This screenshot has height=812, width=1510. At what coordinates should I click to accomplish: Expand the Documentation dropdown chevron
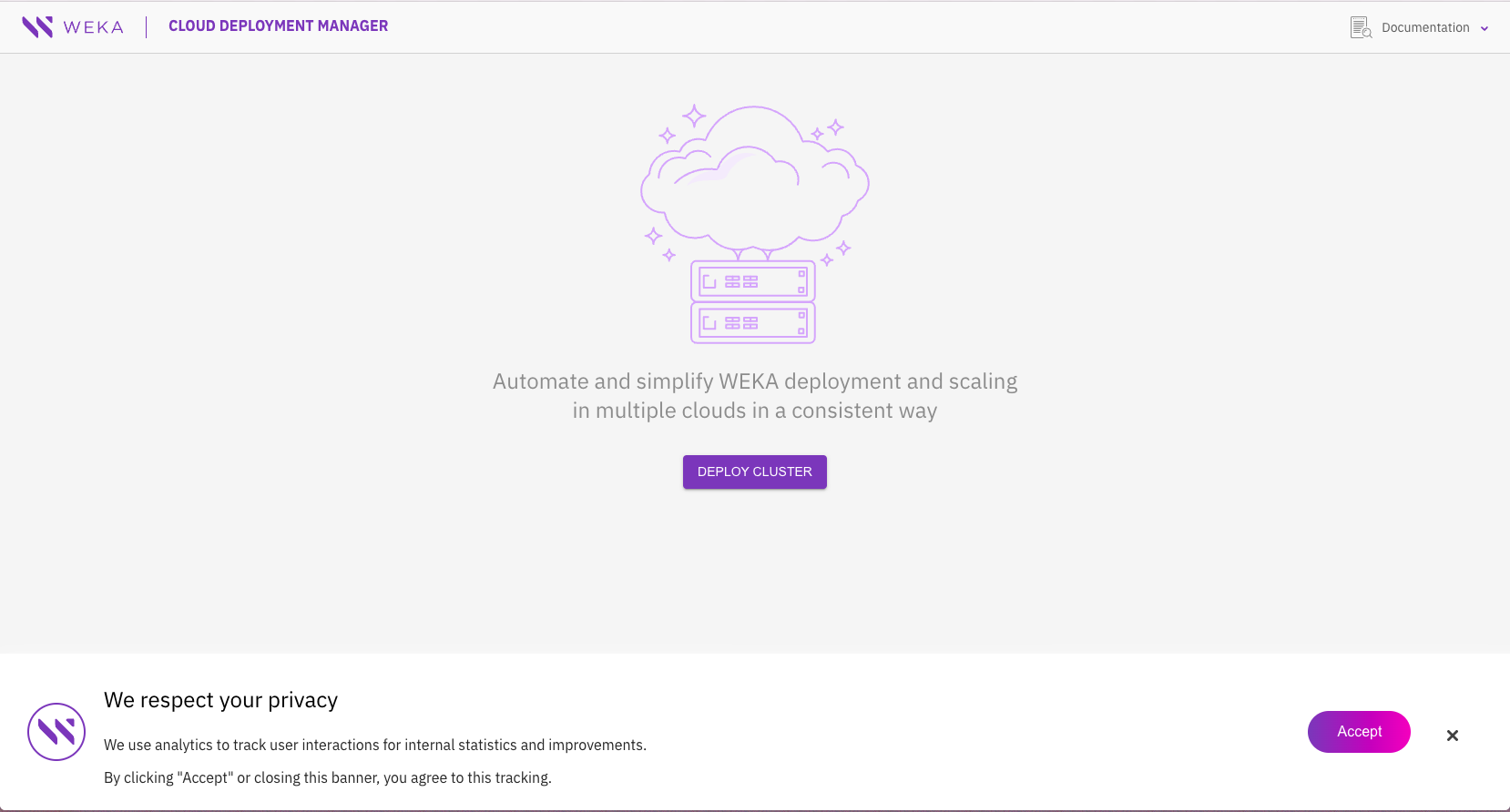1484,28
